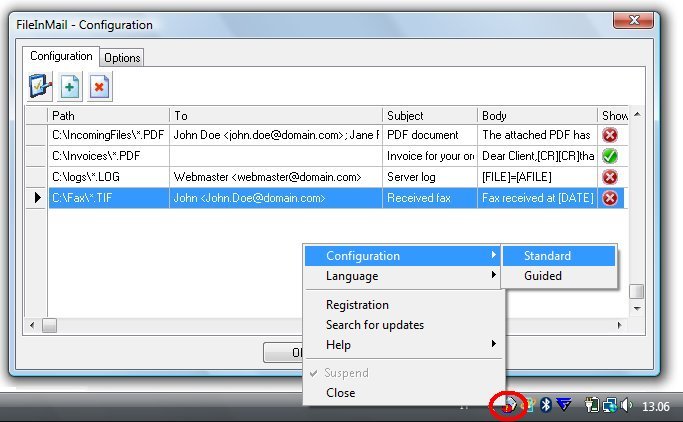Add a new configuration entry
683x422 pixels.
[70, 87]
